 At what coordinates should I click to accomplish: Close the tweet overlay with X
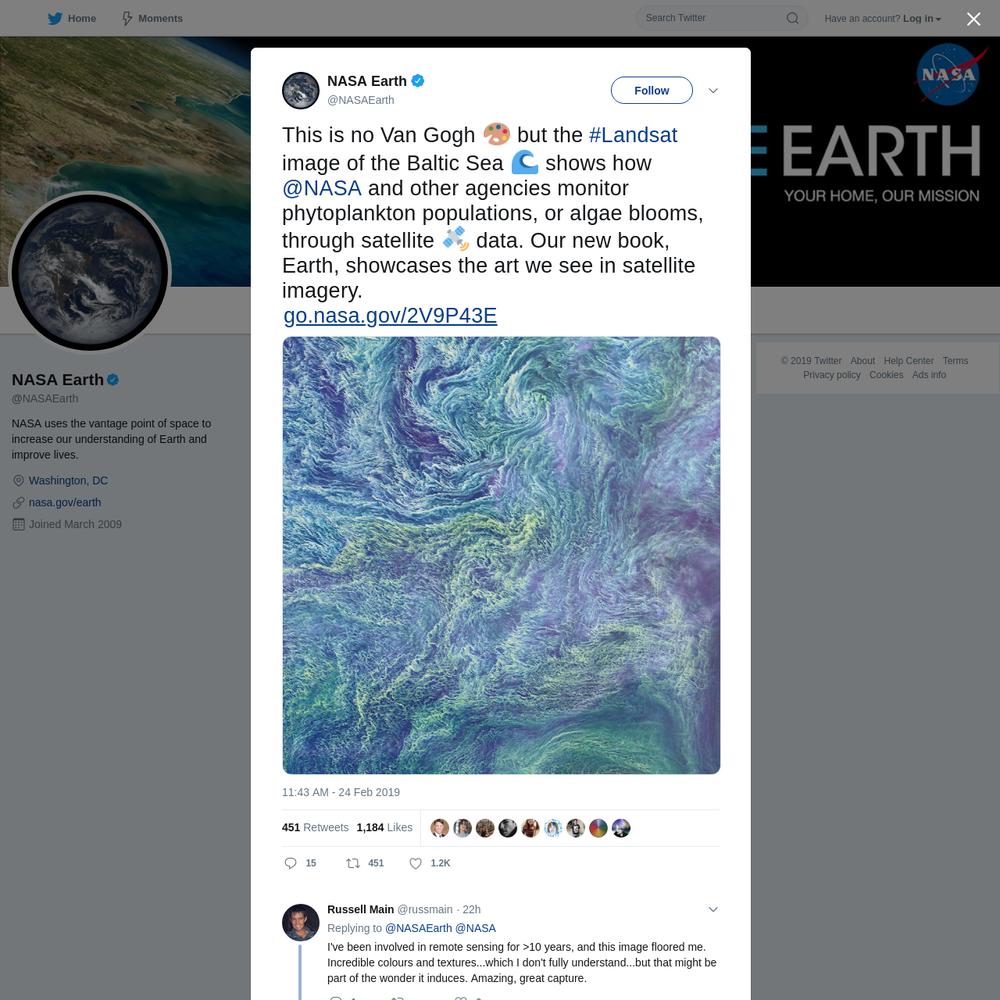click(973, 19)
